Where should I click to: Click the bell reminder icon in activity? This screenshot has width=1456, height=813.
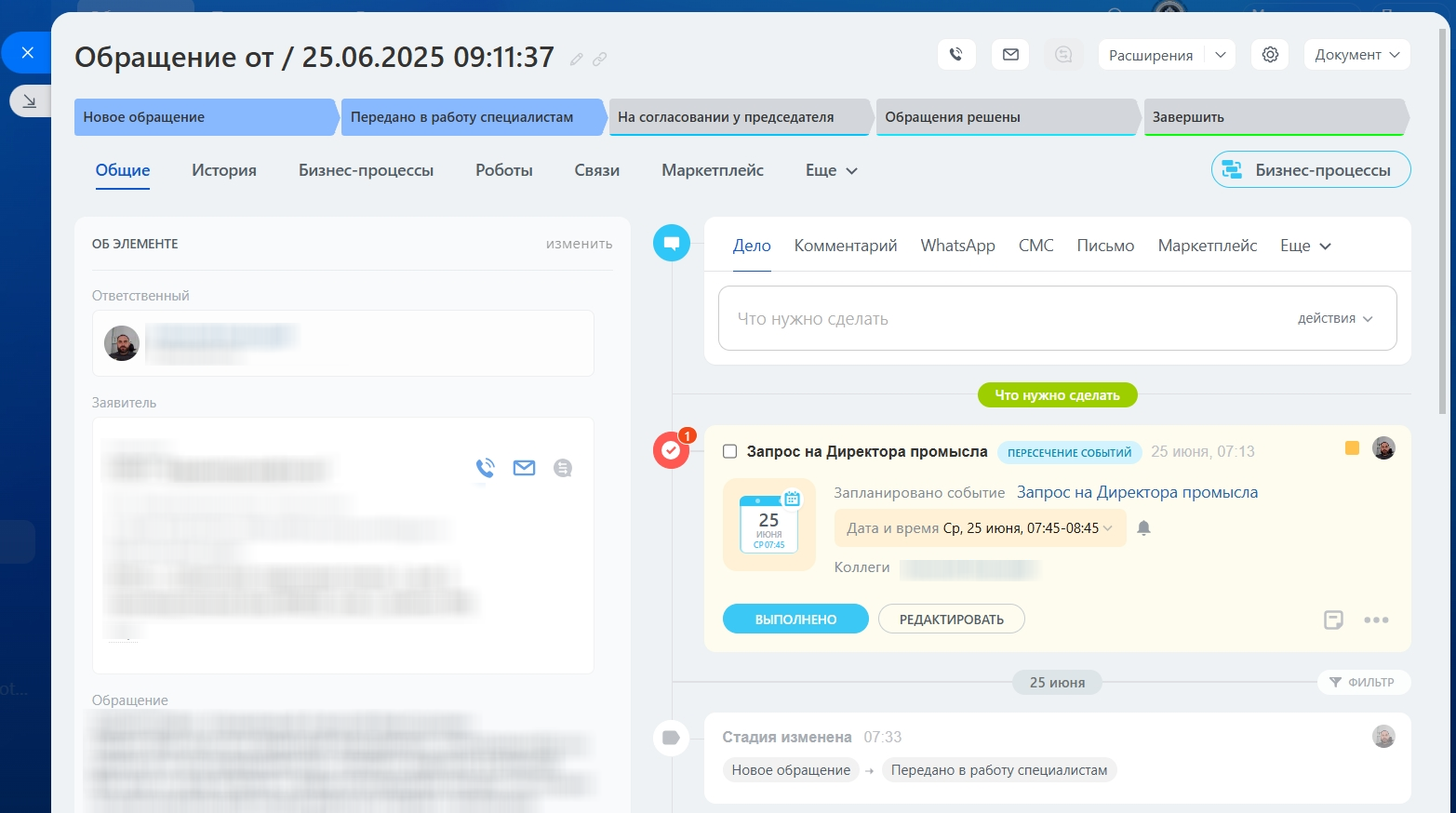point(1144,527)
